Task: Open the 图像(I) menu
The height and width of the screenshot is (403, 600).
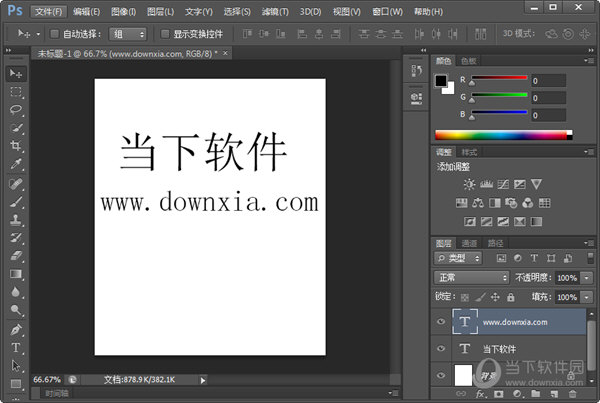Action: pos(123,12)
